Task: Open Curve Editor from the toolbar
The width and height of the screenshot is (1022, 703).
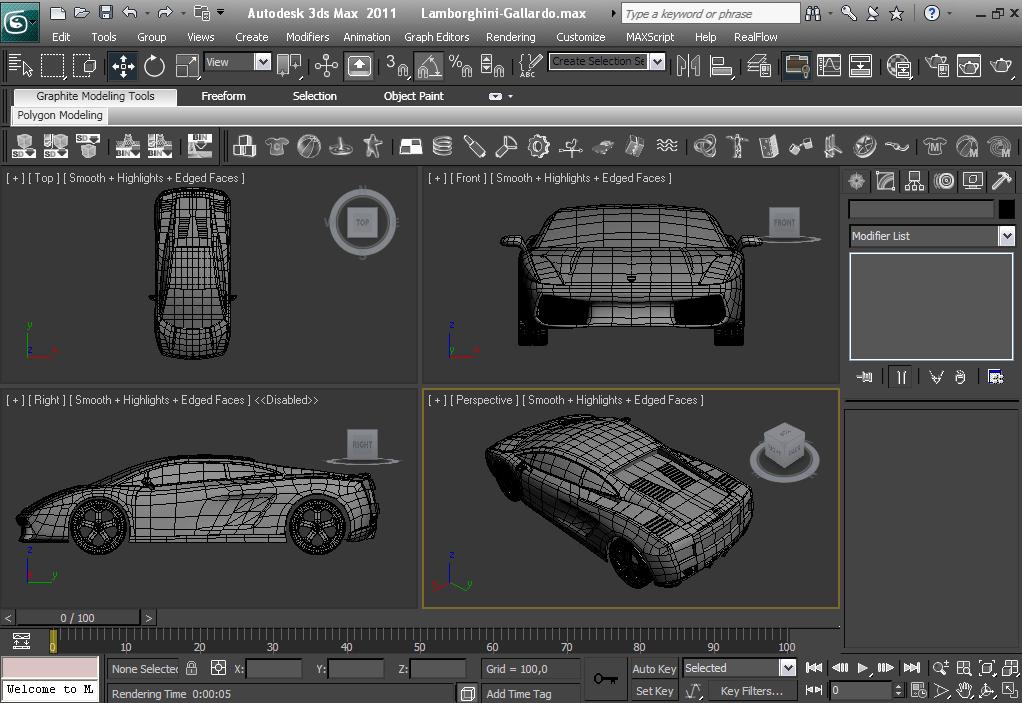Action: coord(829,66)
